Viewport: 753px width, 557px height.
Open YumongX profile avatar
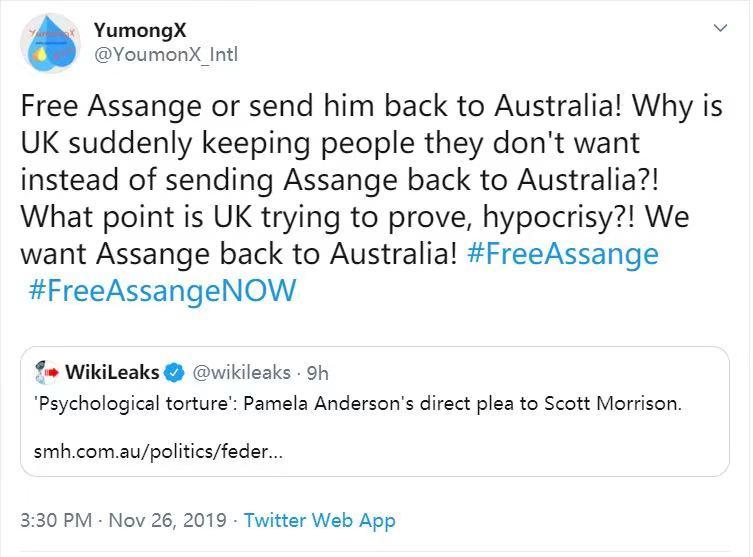click(x=49, y=43)
